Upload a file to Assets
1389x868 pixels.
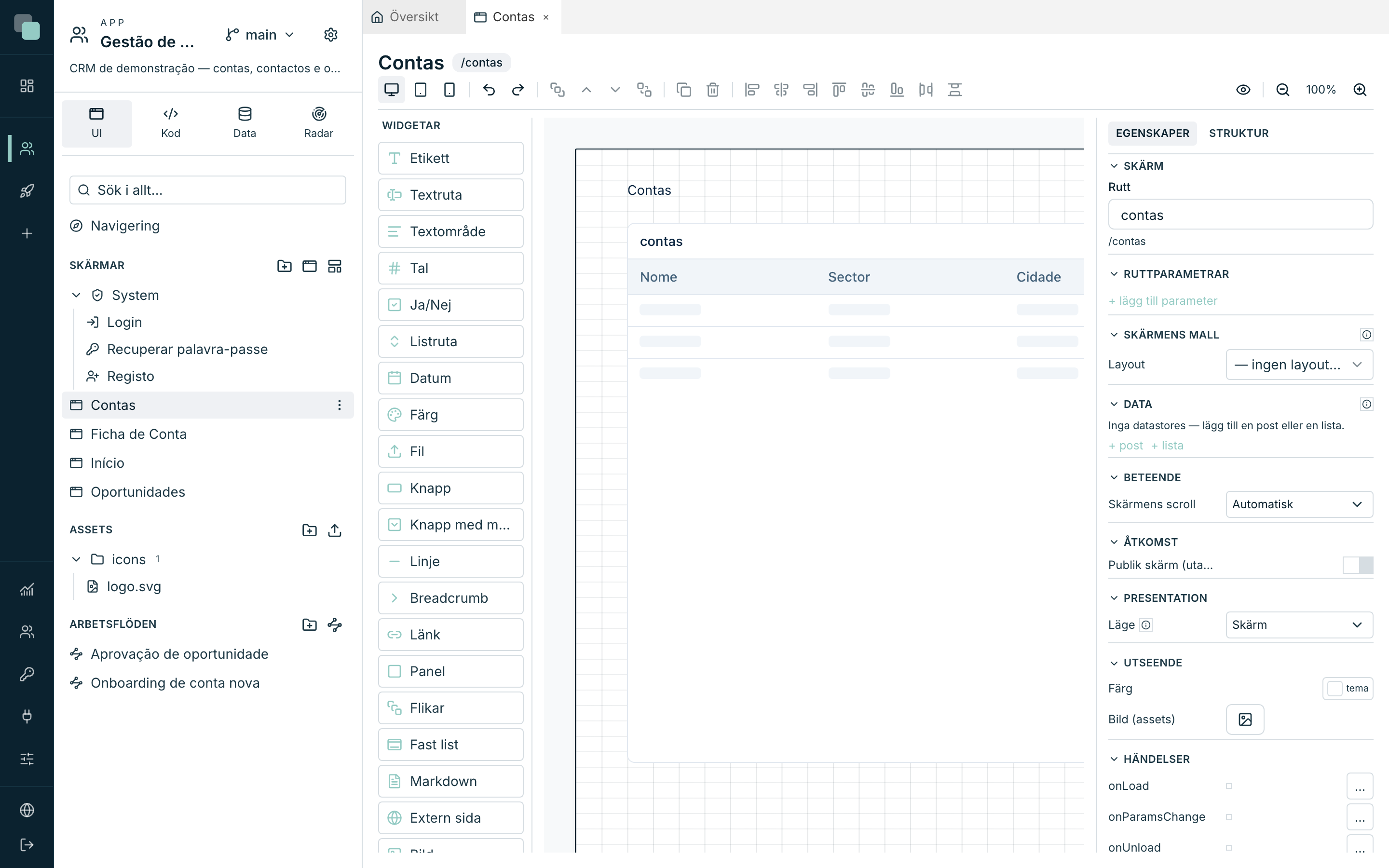(x=335, y=530)
